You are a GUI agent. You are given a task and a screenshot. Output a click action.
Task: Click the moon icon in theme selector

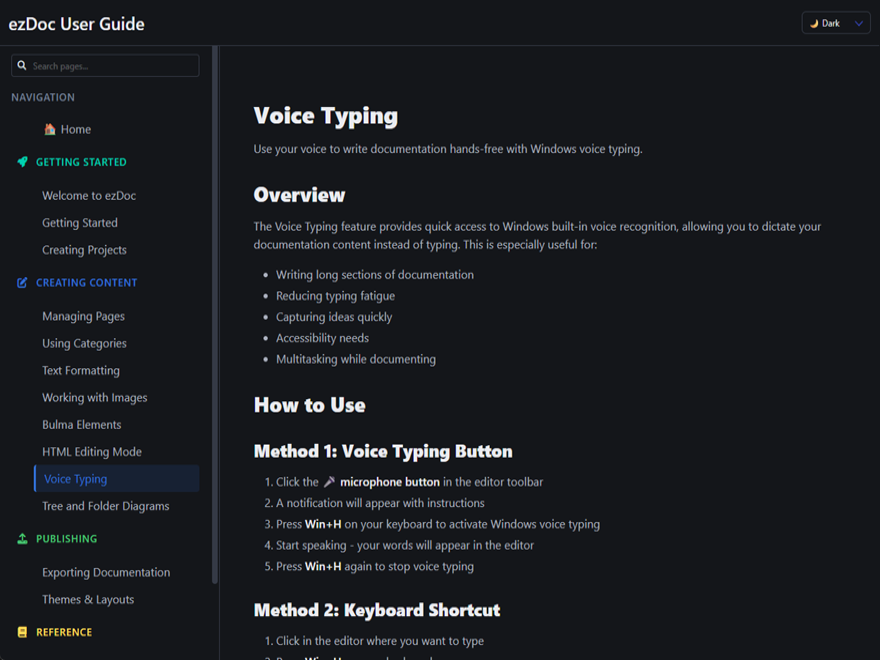(x=814, y=23)
